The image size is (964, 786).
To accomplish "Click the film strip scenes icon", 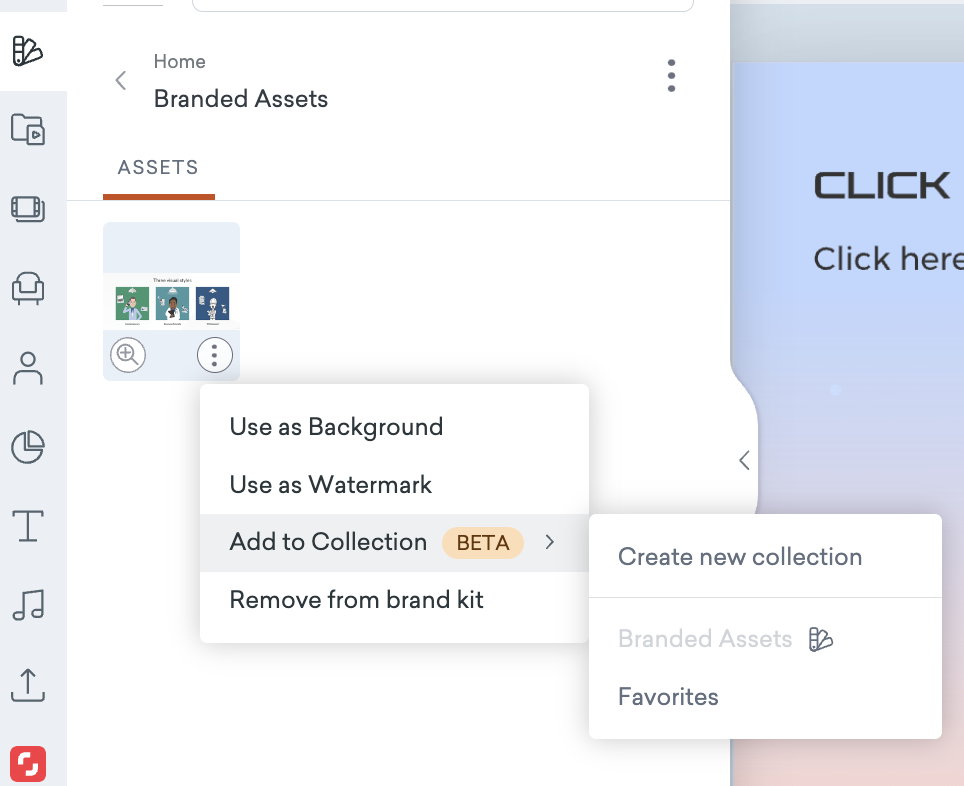I will pyautogui.click(x=27, y=208).
